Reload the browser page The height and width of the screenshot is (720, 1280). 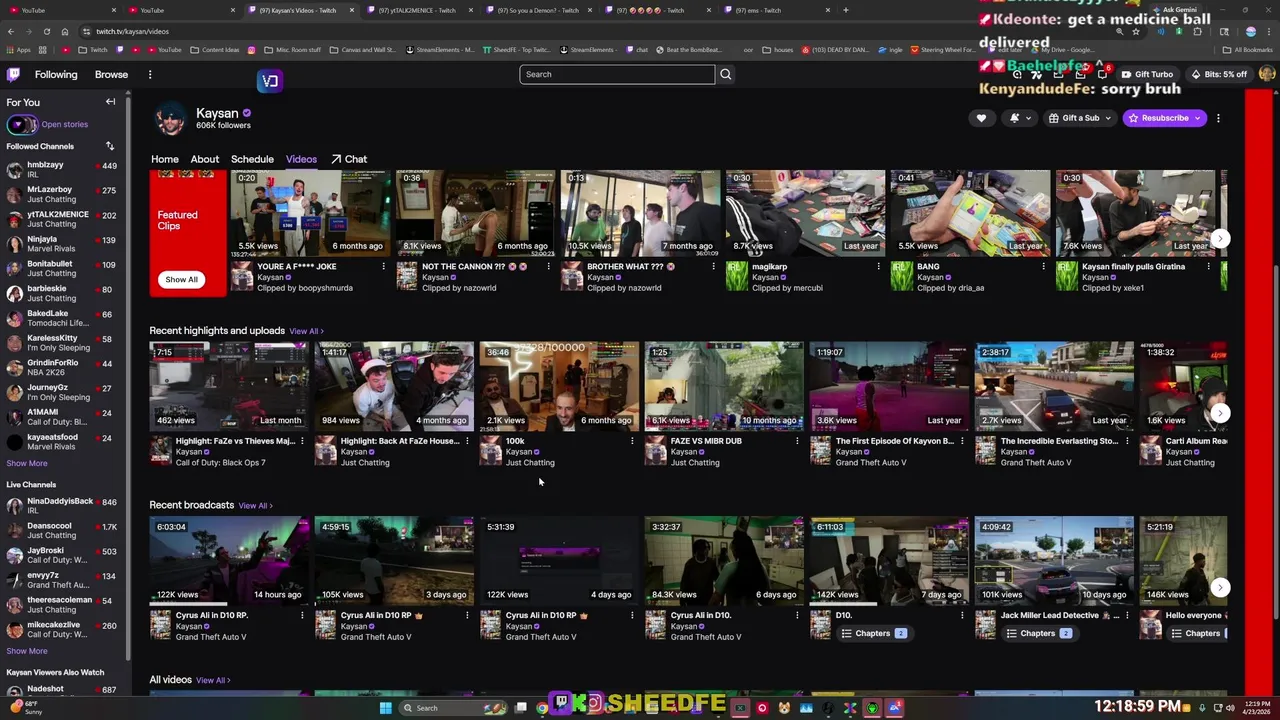point(46,31)
